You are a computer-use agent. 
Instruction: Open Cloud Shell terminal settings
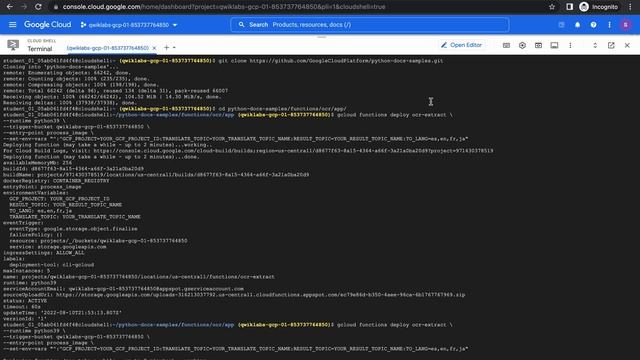coord(522,45)
